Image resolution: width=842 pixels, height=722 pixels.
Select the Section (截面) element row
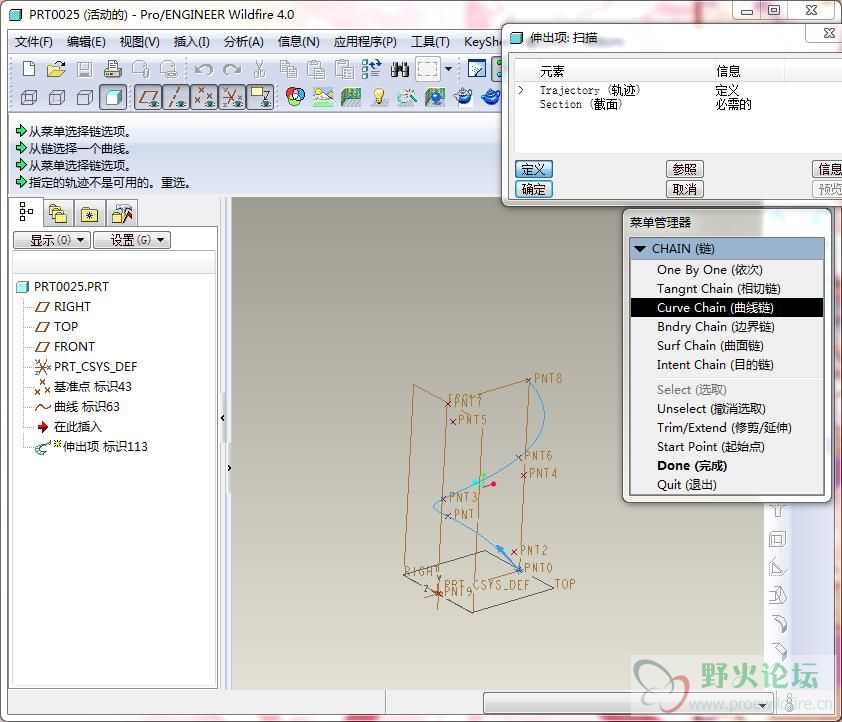tap(678, 104)
